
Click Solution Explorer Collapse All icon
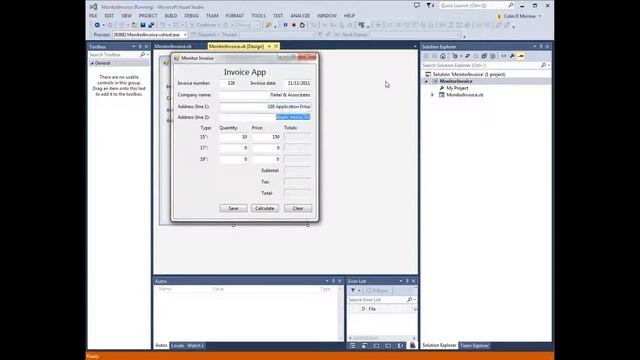484,56
